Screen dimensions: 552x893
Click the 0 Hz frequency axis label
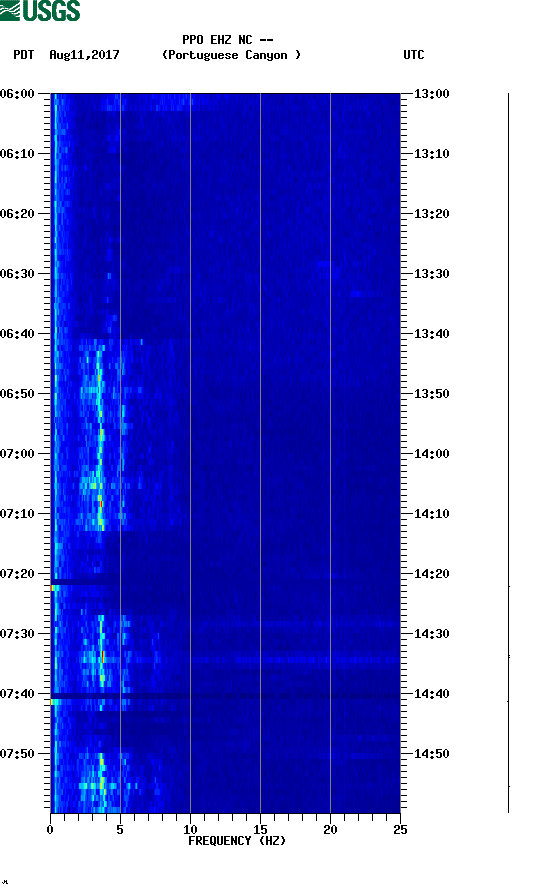coord(50,829)
